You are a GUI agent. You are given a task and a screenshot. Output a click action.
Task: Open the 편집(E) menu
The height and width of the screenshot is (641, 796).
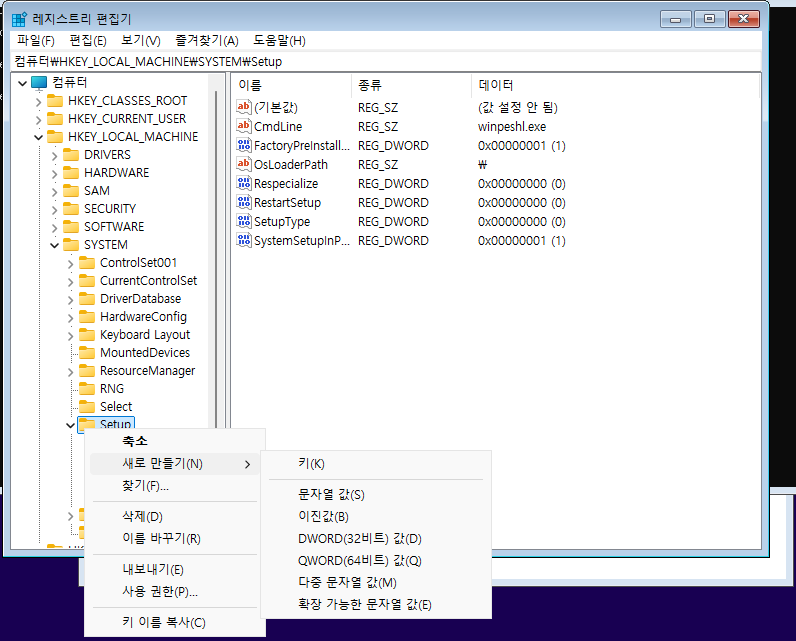pos(88,41)
